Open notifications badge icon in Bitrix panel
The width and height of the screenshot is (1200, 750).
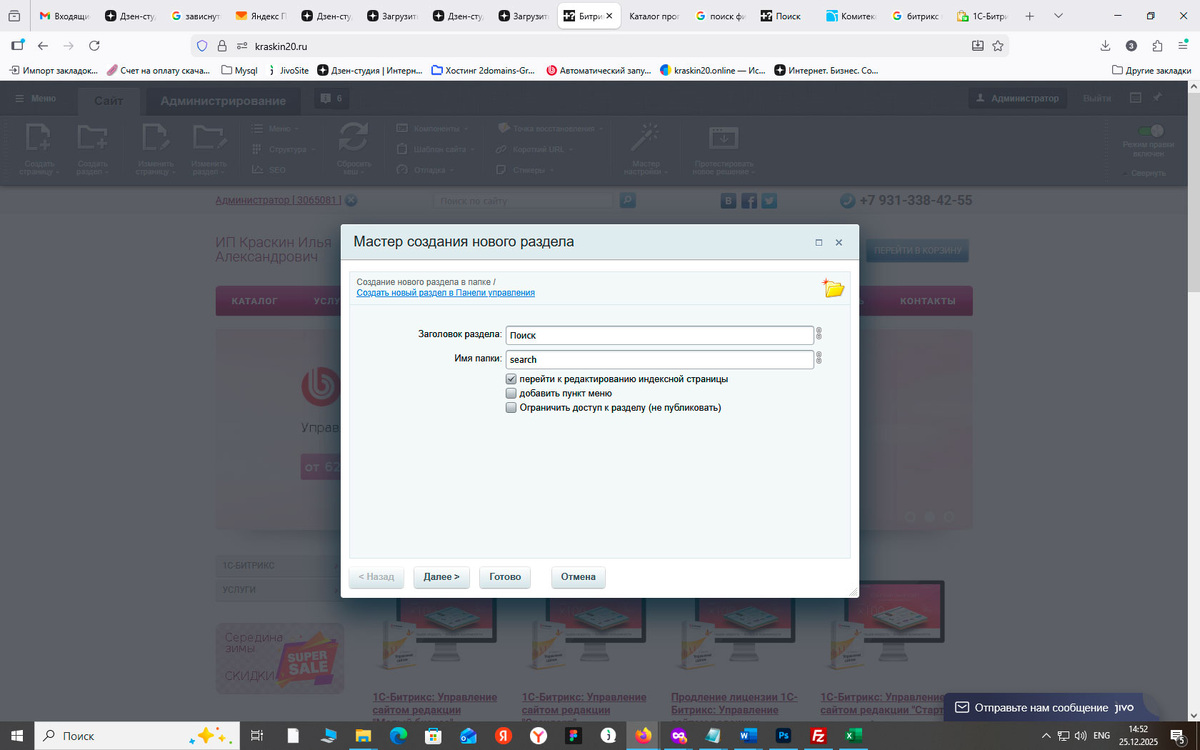click(331, 99)
